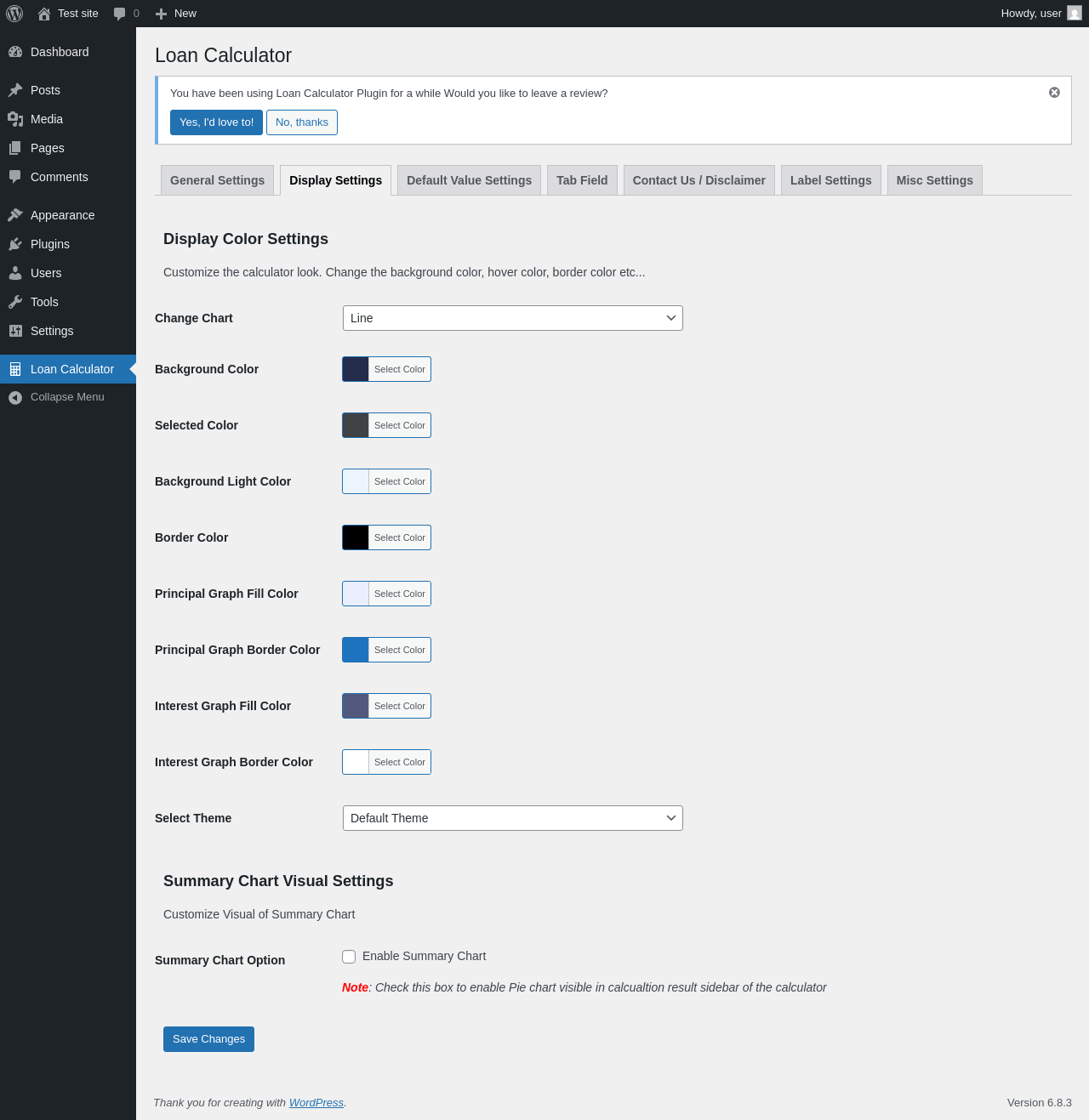The width and height of the screenshot is (1089, 1120).
Task: Pick the Border Color black swatch
Action: tap(356, 537)
